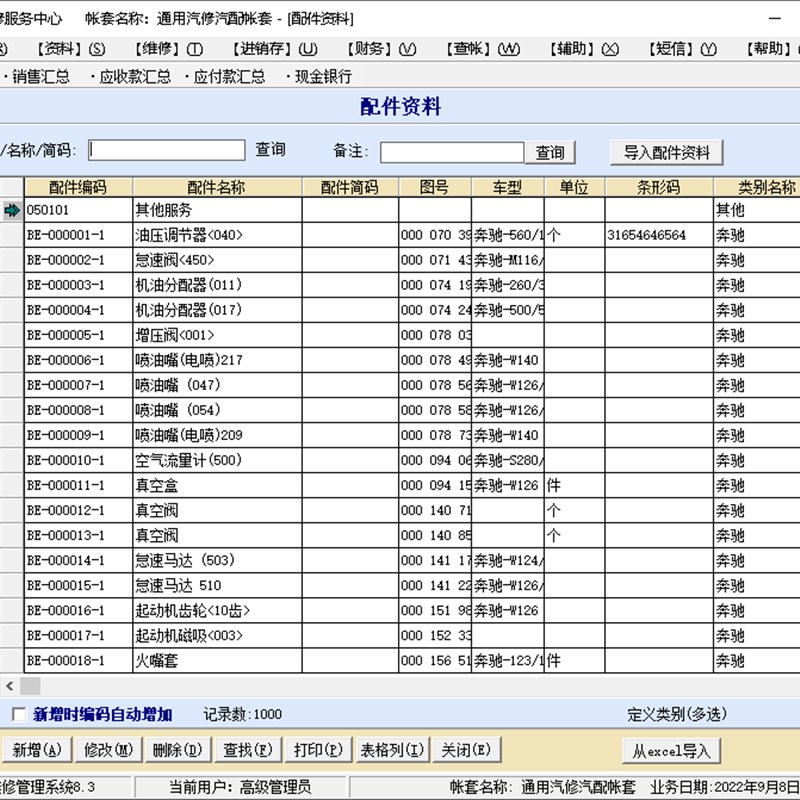Image resolution: width=800 pixels, height=800 pixels.
Task: Select the 增压阀<001> cell
Action: pos(217,335)
